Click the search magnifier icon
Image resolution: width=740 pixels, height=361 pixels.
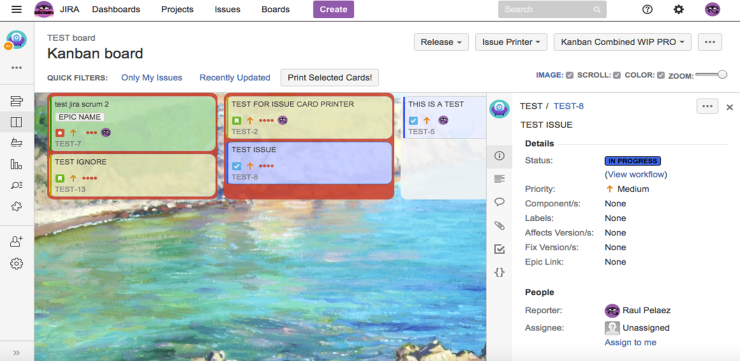tap(597, 9)
